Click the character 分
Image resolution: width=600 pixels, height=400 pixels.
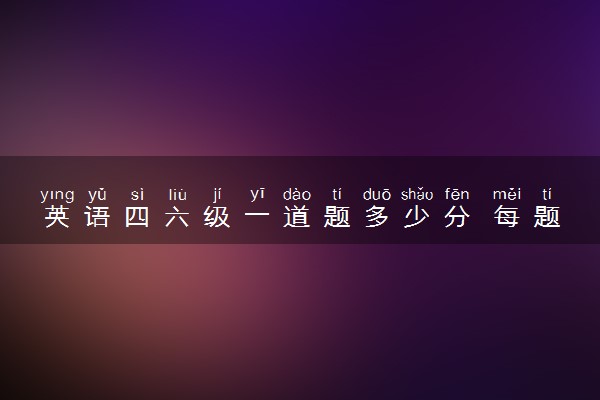(457, 216)
